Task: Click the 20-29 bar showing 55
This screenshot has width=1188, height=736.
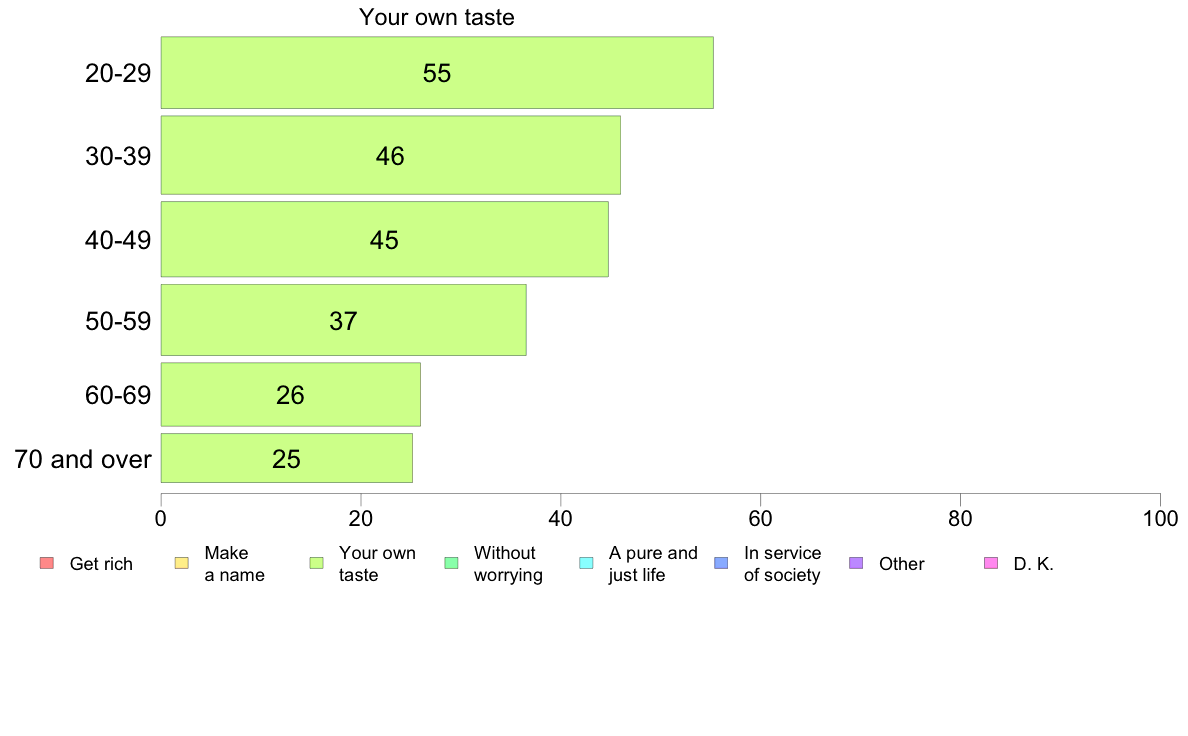Action: pos(437,73)
